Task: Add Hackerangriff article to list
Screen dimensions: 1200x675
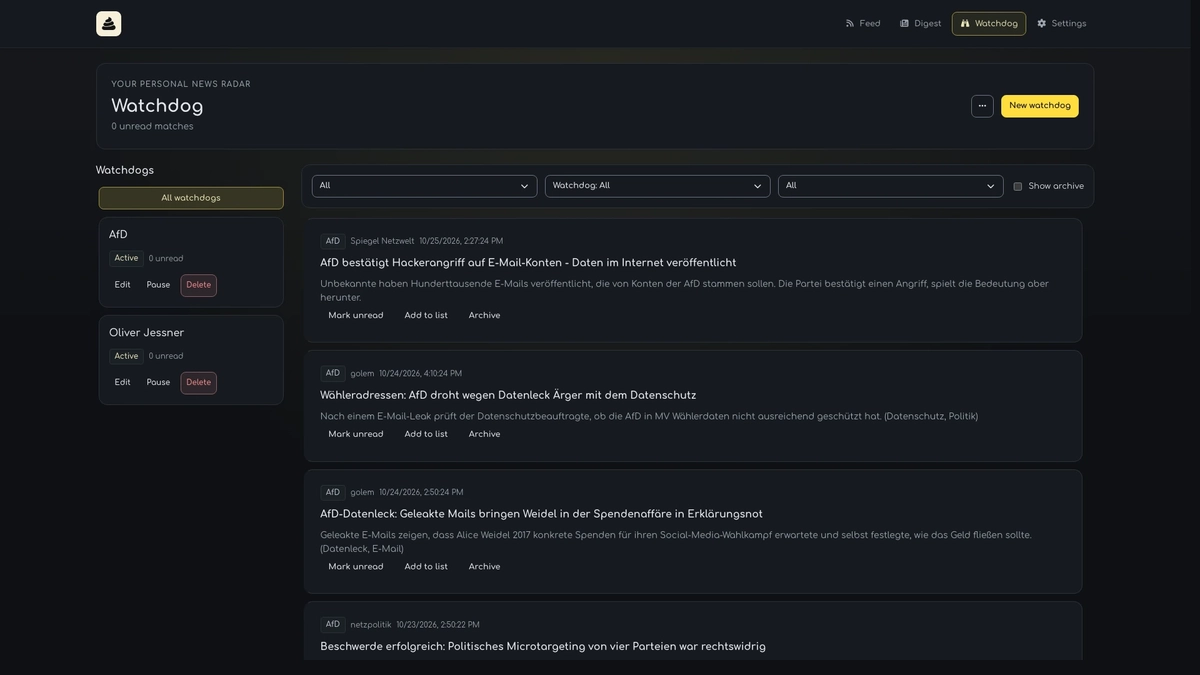Action: pyautogui.click(x=426, y=316)
